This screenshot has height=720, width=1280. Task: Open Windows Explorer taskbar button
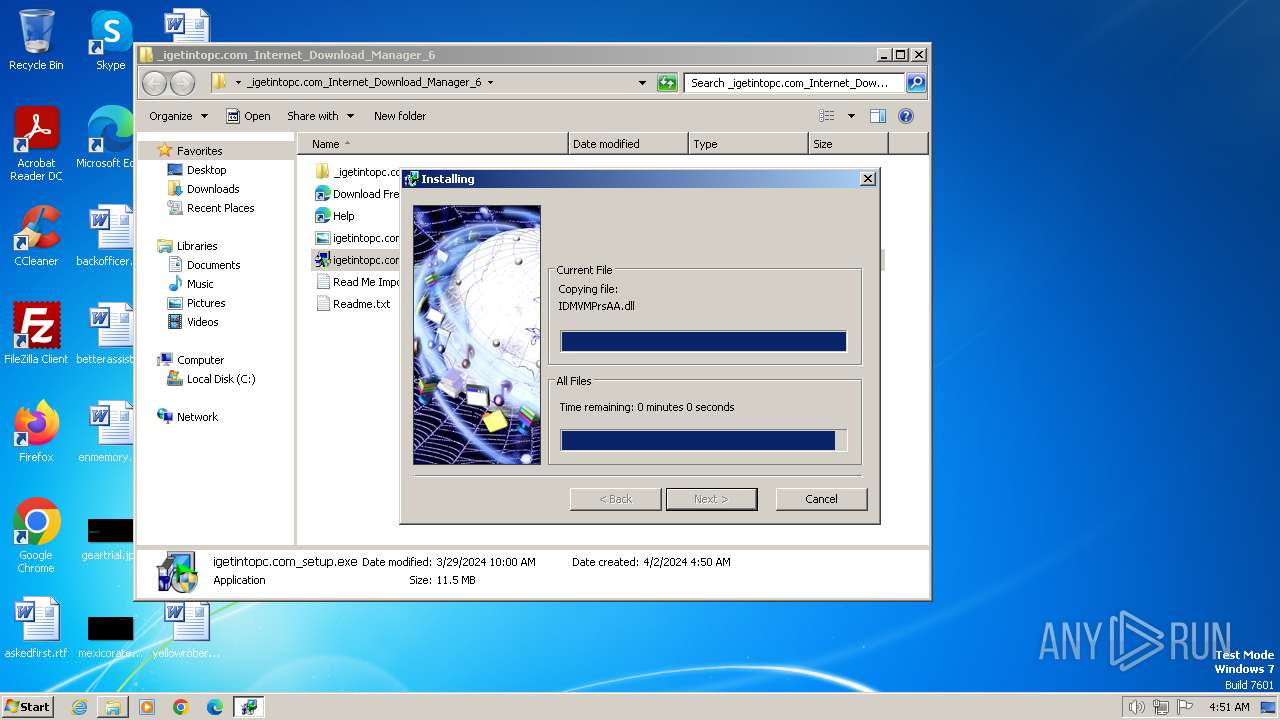click(x=113, y=707)
